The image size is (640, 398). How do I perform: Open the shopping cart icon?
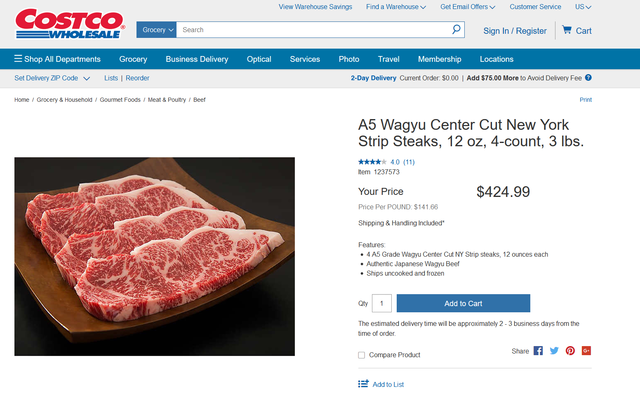tap(567, 30)
